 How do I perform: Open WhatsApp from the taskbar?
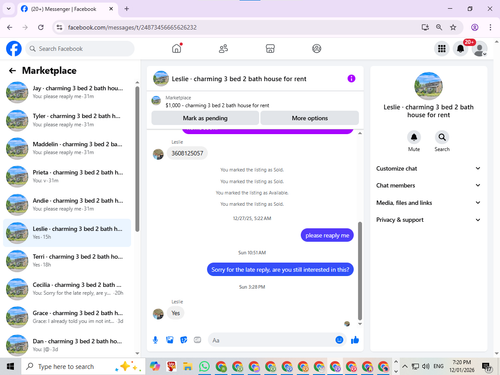[204, 367]
